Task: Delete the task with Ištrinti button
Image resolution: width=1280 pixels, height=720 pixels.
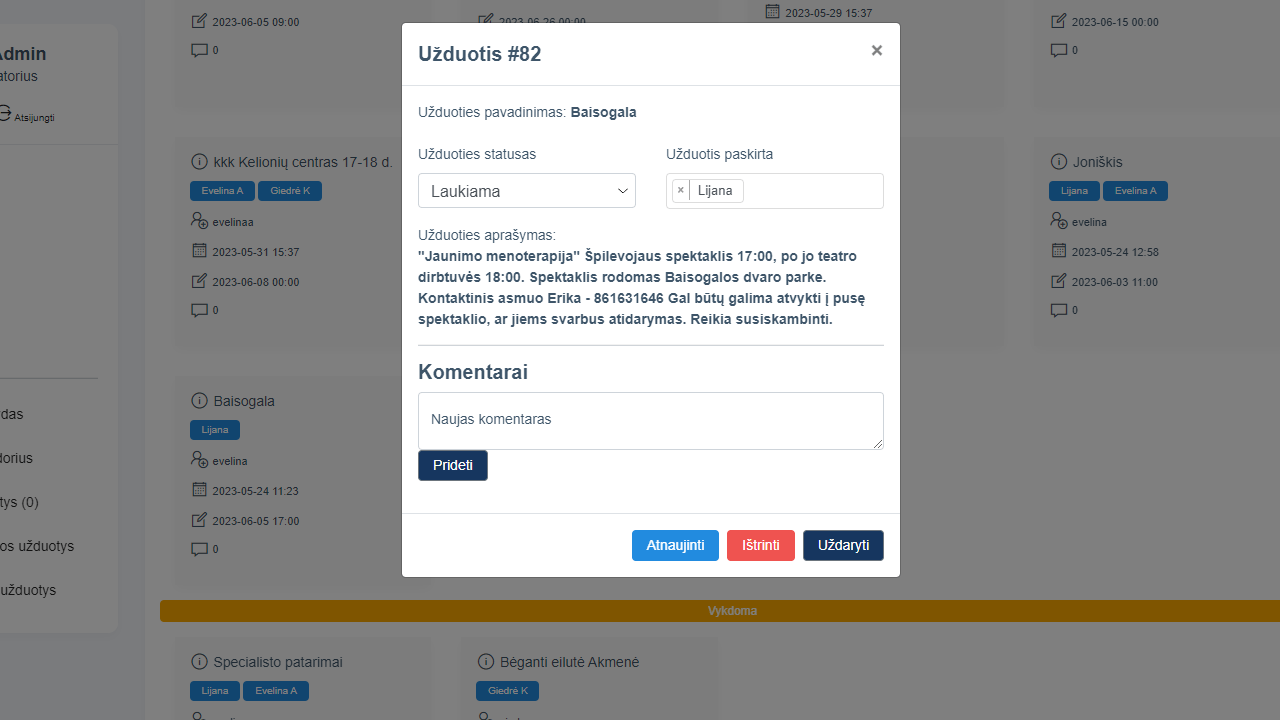Action: (760, 545)
